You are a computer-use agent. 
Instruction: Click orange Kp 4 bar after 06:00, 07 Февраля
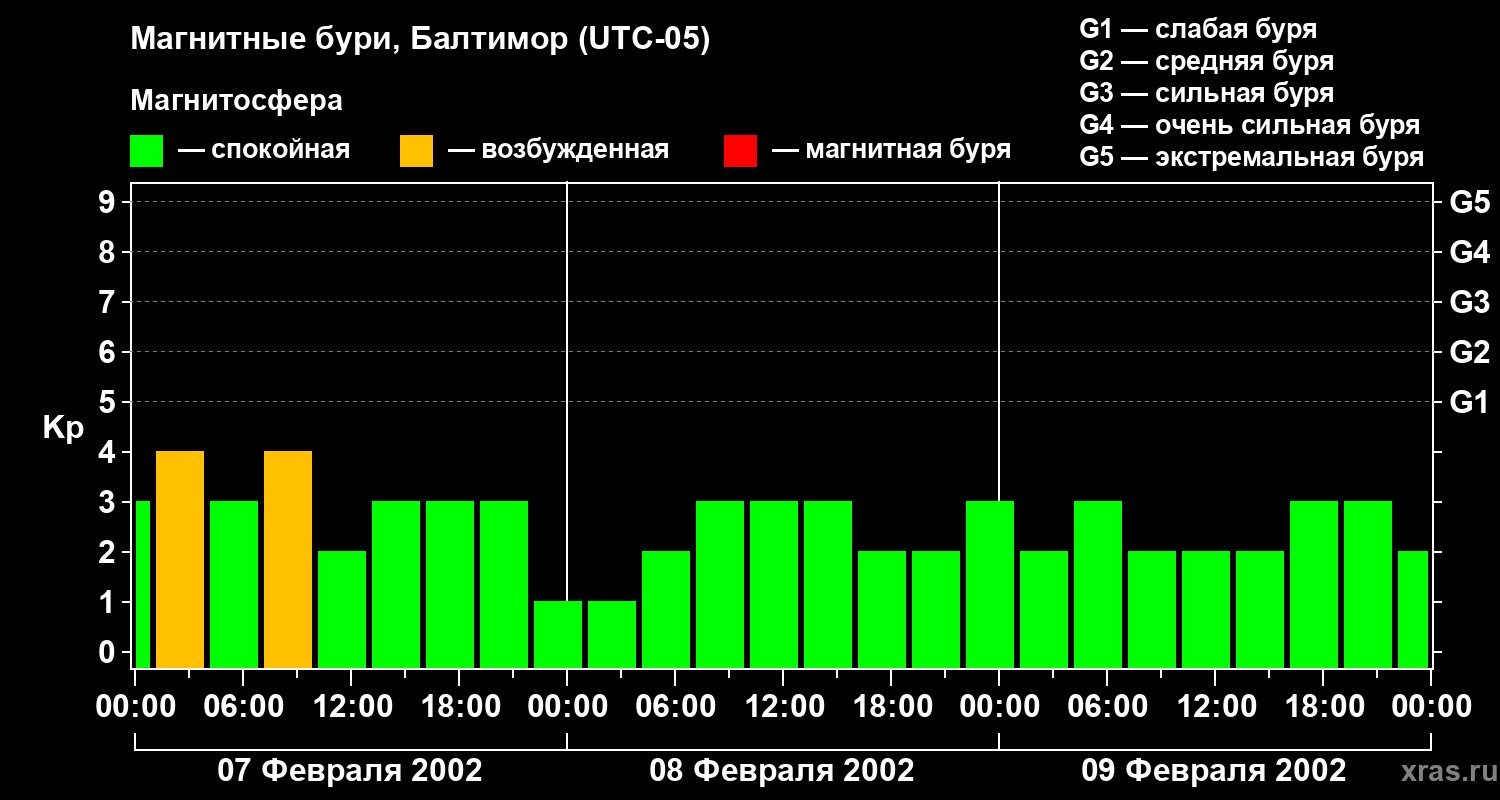pos(288,559)
